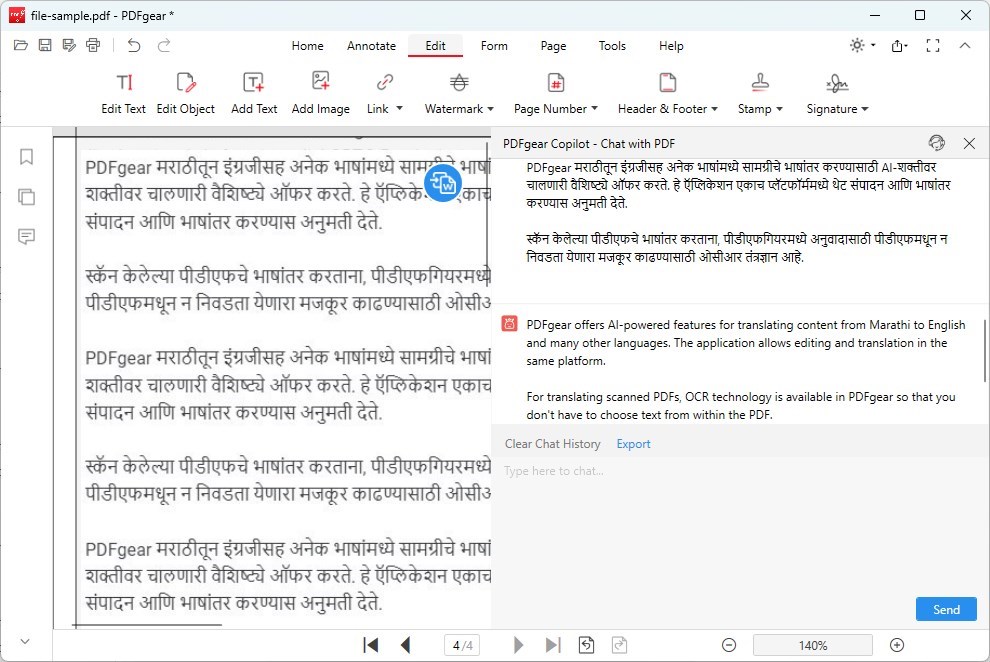Click the Export chat link
The height and width of the screenshot is (662, 990).
coord(633,444)
